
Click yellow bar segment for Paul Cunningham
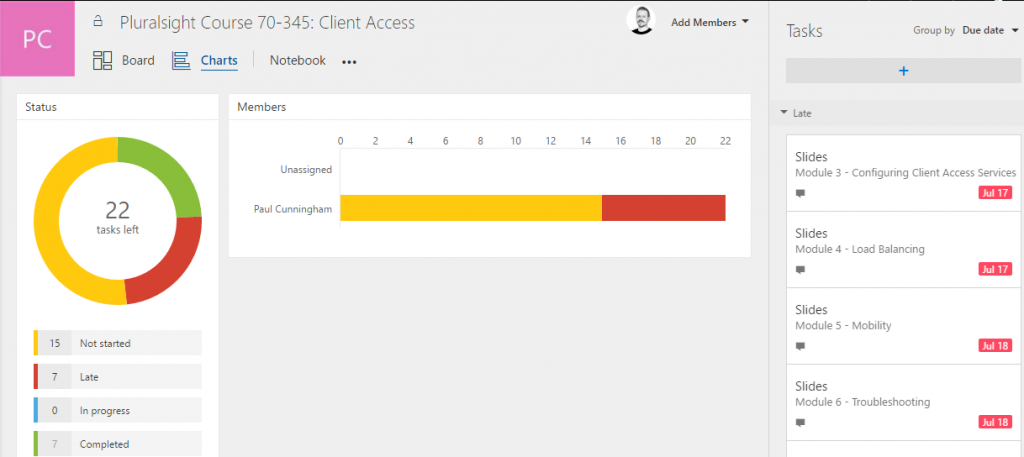[471, 208]
